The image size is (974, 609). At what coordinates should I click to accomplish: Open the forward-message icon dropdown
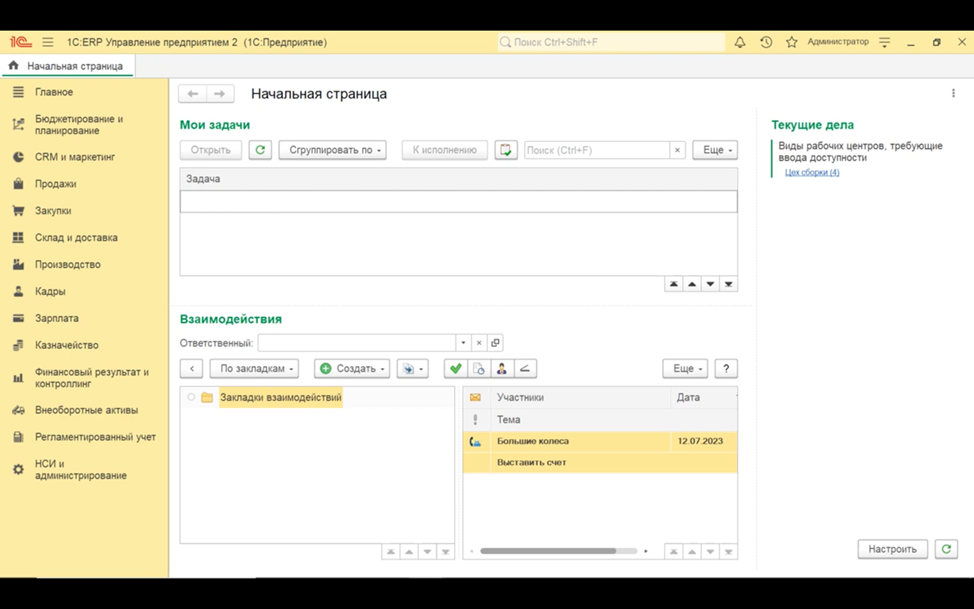click(412, 369)
